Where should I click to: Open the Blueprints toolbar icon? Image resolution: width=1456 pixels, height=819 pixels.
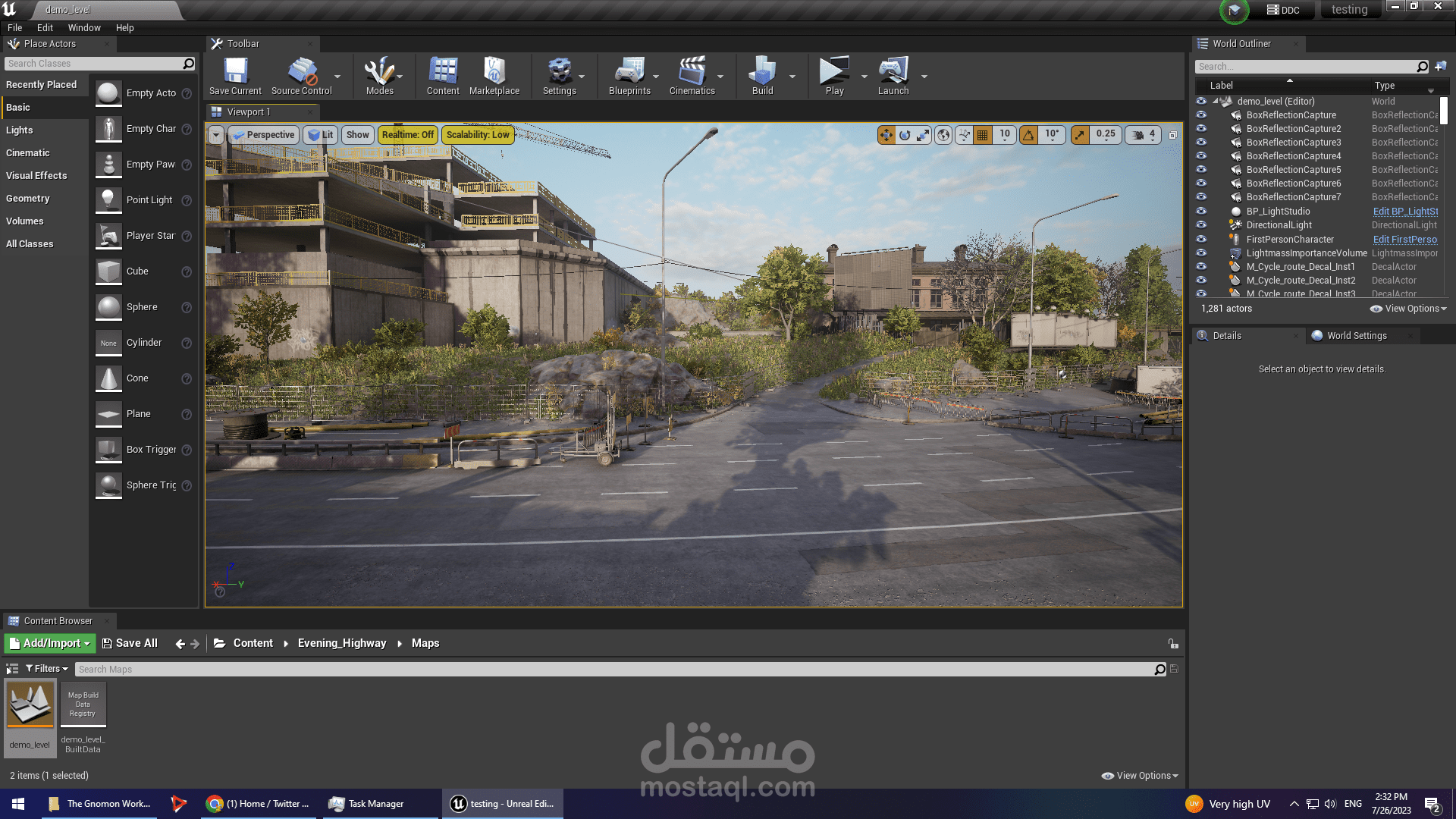click(629, 75)
